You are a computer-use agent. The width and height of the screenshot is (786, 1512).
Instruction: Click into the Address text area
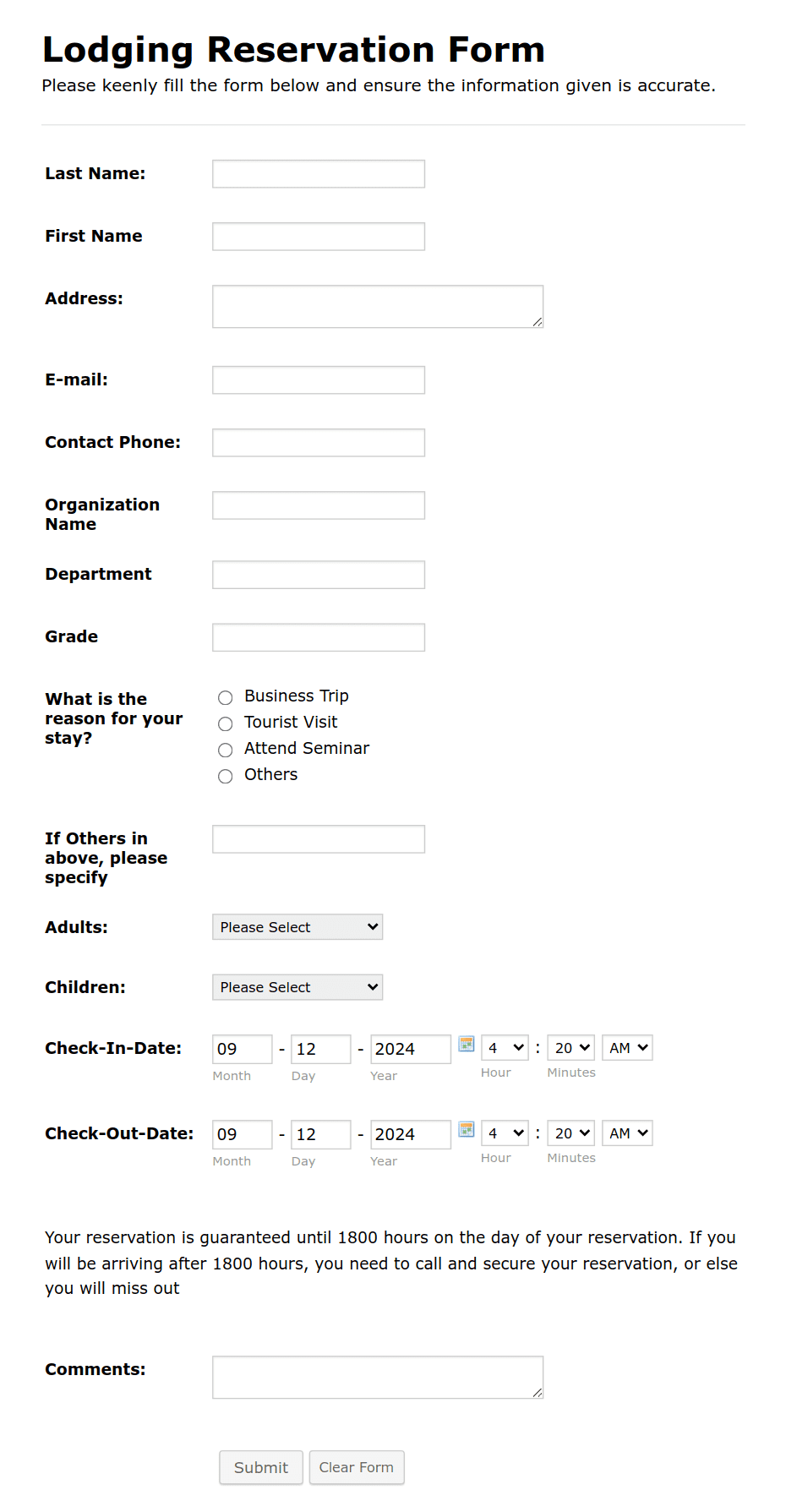377,304
